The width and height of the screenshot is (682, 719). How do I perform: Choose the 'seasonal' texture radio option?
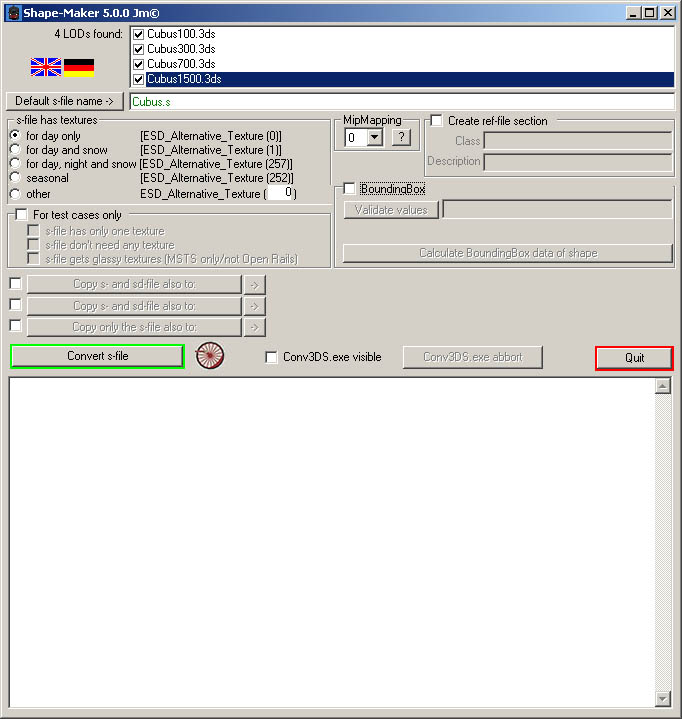coord(15,178)
